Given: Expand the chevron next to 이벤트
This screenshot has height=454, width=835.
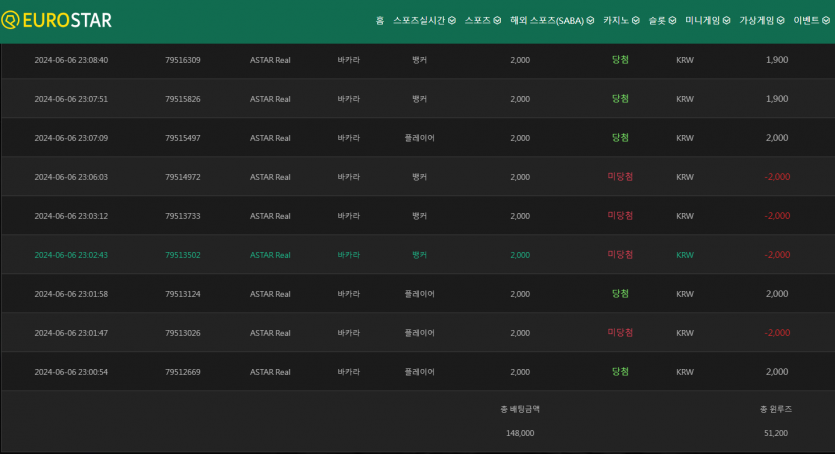Looking at the screenshot, I should point(825,20).
